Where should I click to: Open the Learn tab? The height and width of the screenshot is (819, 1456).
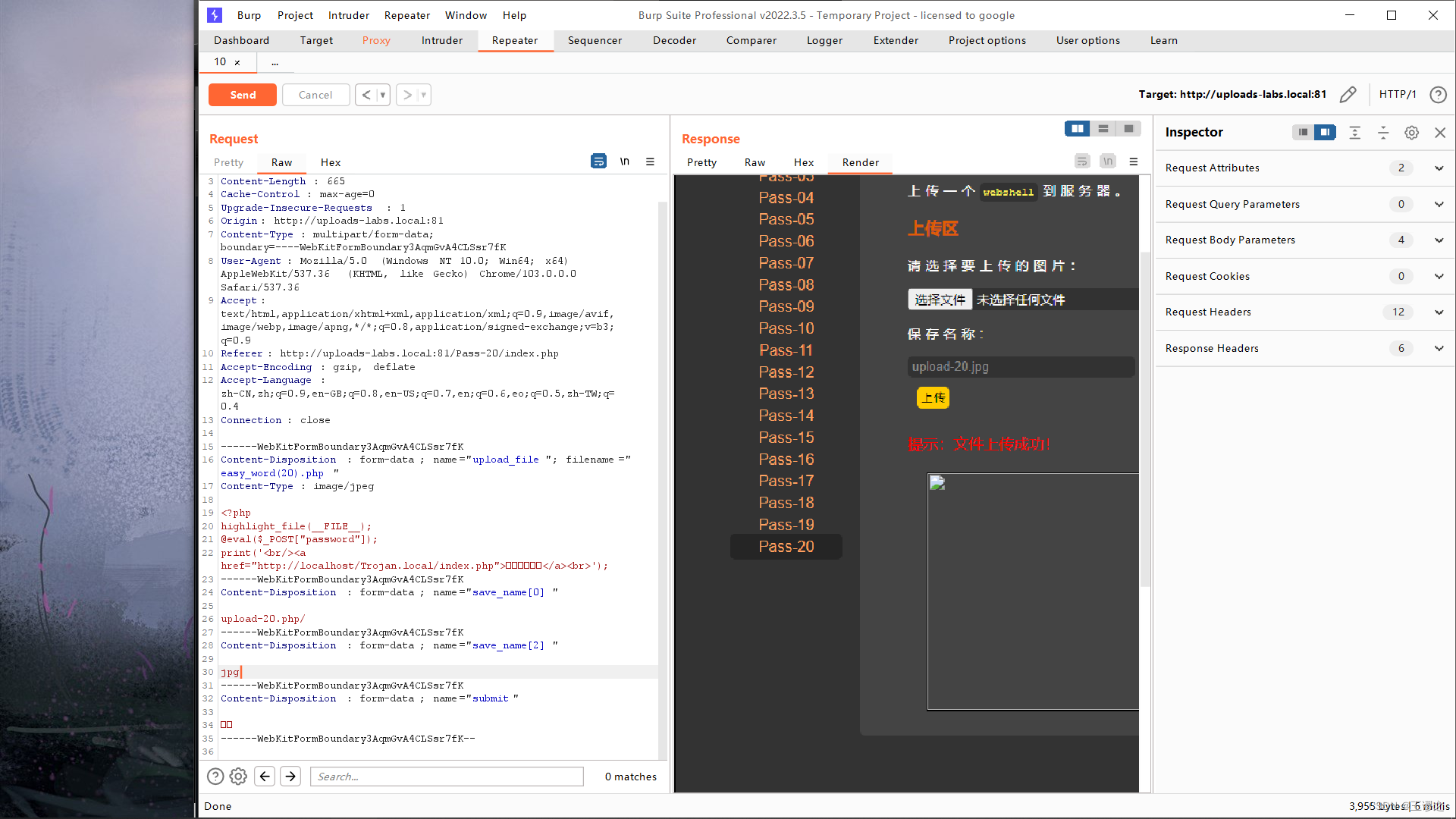coord(1163,41)
